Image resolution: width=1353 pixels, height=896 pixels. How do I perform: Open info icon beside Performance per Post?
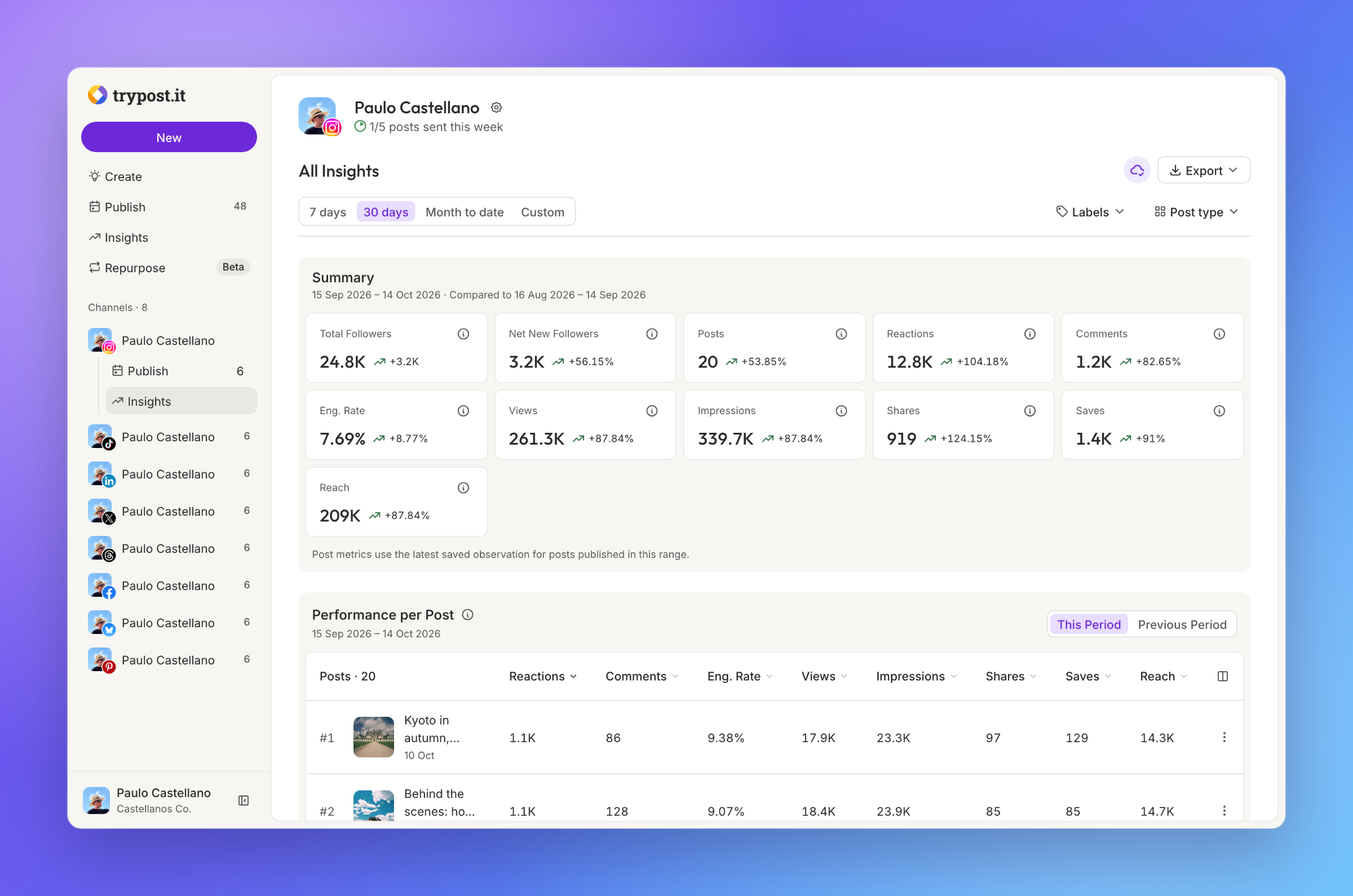(x=467, y=615)
